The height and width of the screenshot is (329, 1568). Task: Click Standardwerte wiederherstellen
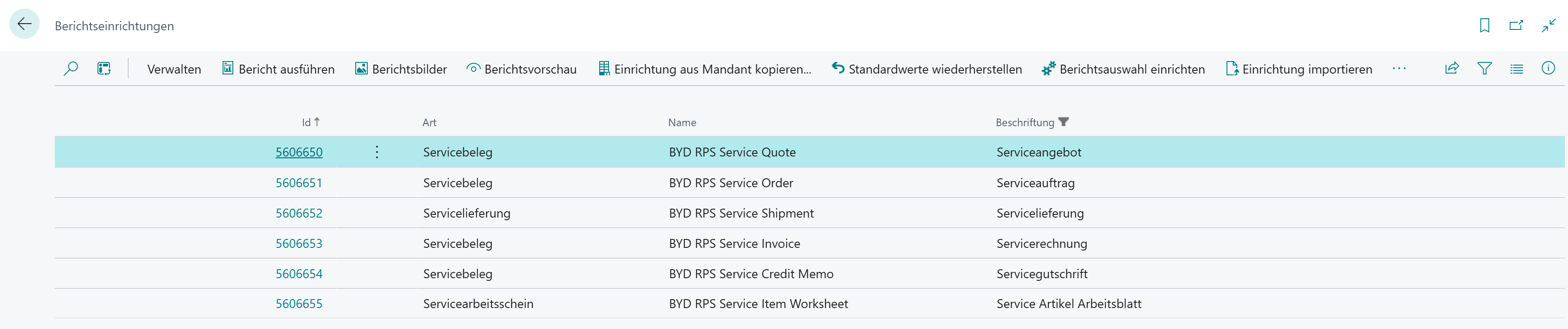click(x=927, y=70)
